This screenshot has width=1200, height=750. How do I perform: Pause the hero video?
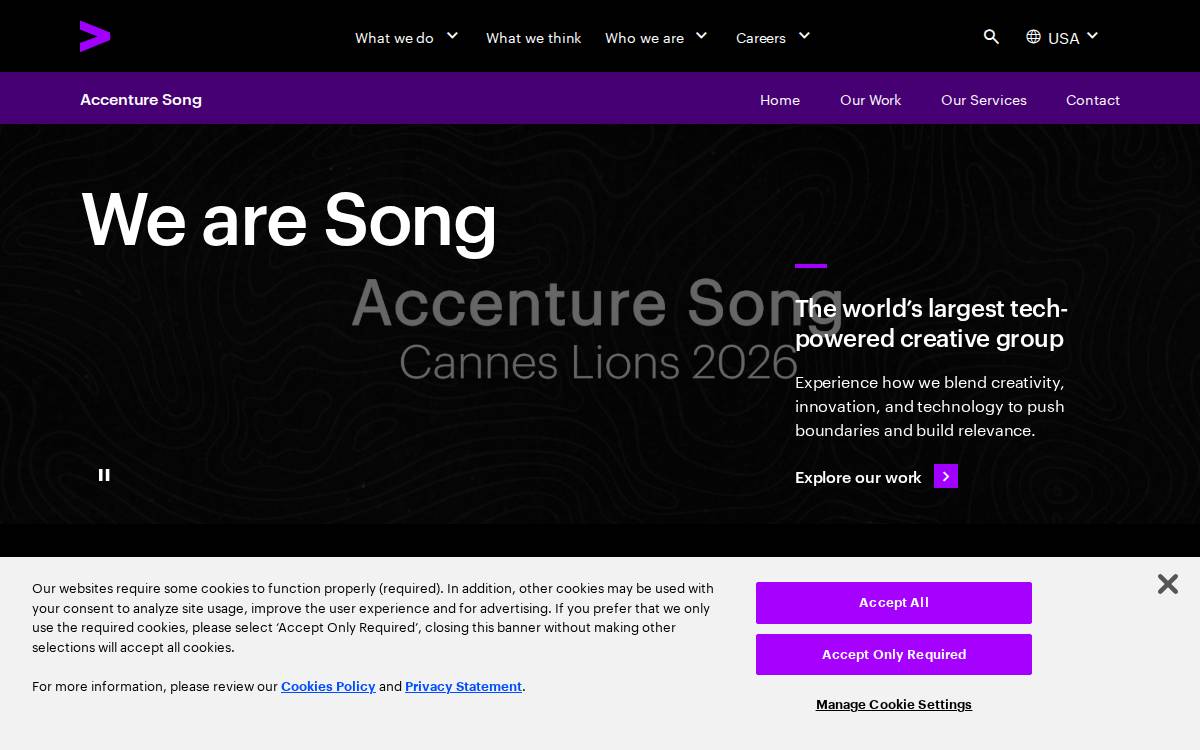104,475
